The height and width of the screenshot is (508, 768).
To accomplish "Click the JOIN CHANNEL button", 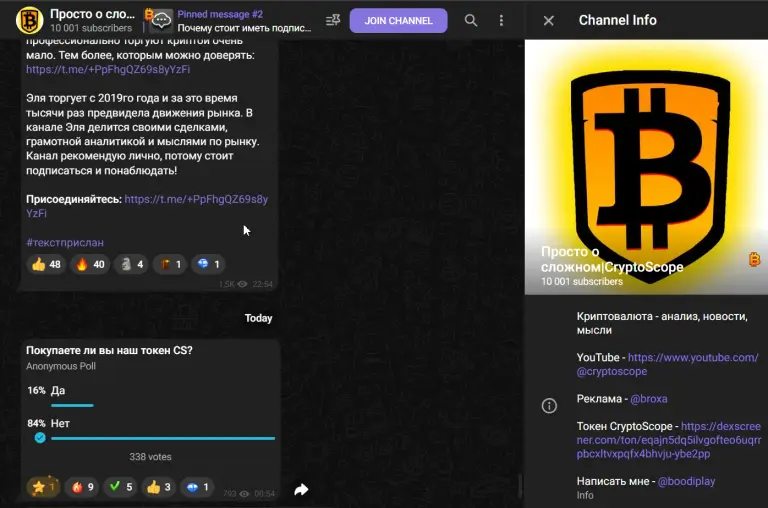I will pyautogui.click(x=398, y=21).
